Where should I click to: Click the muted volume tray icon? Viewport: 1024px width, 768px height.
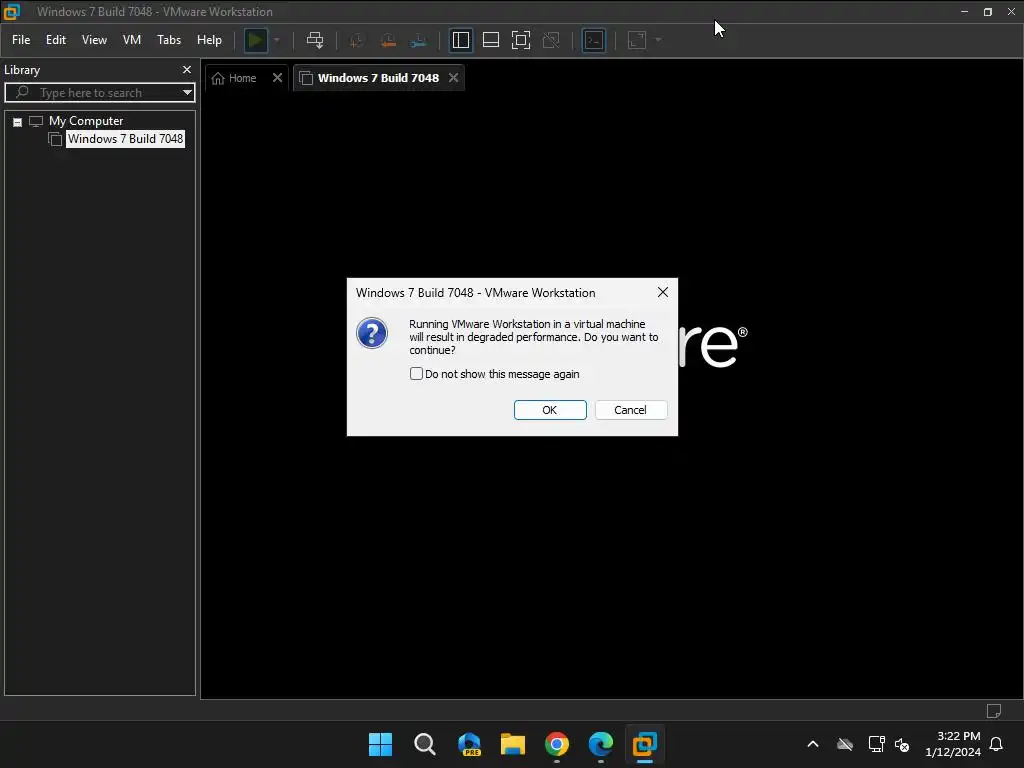pos(903,744)
